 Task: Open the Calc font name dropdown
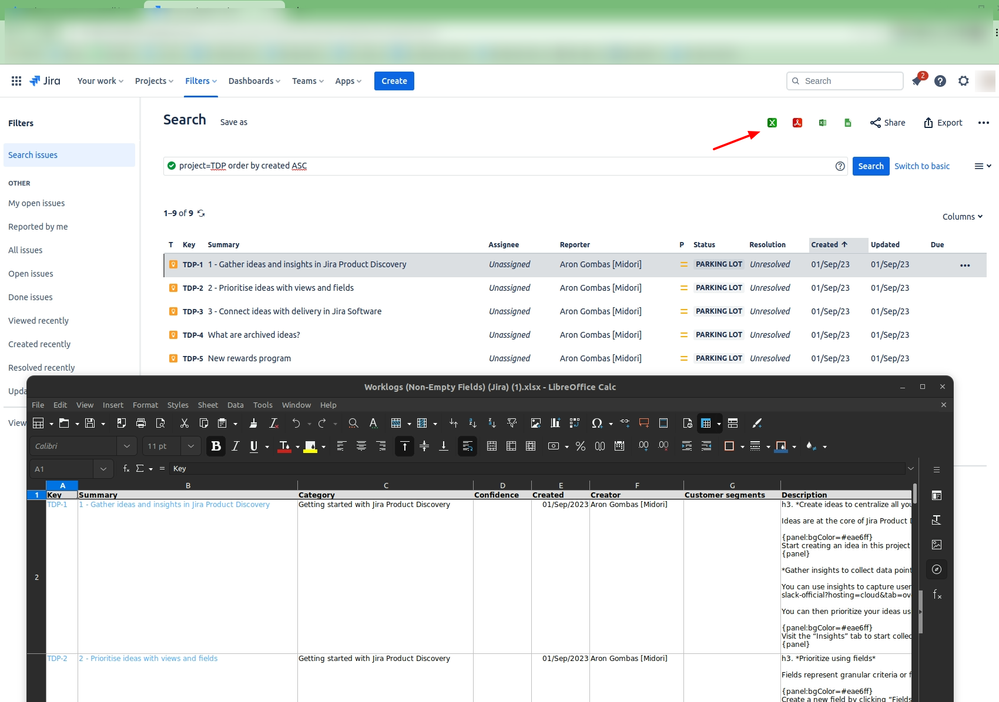127,446
